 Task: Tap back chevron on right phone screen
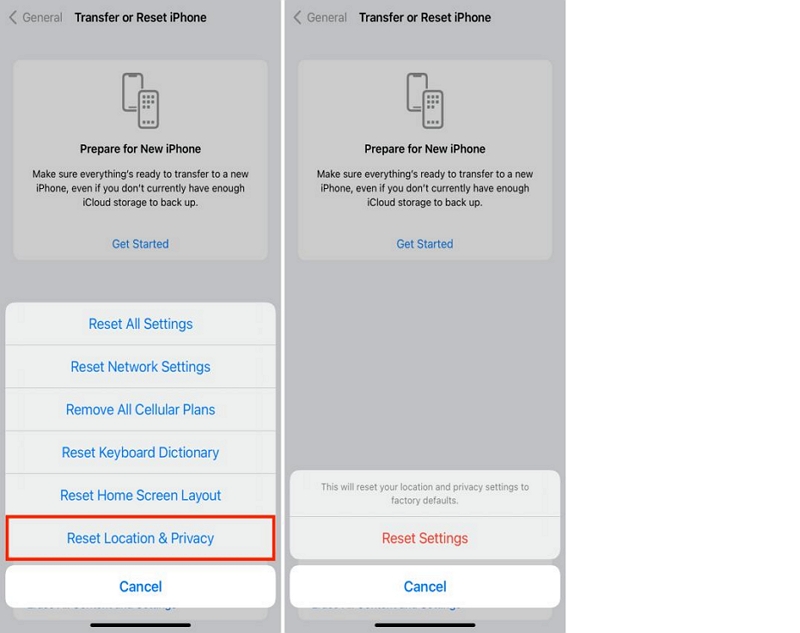pyautogui.click(x=297, y=17)
